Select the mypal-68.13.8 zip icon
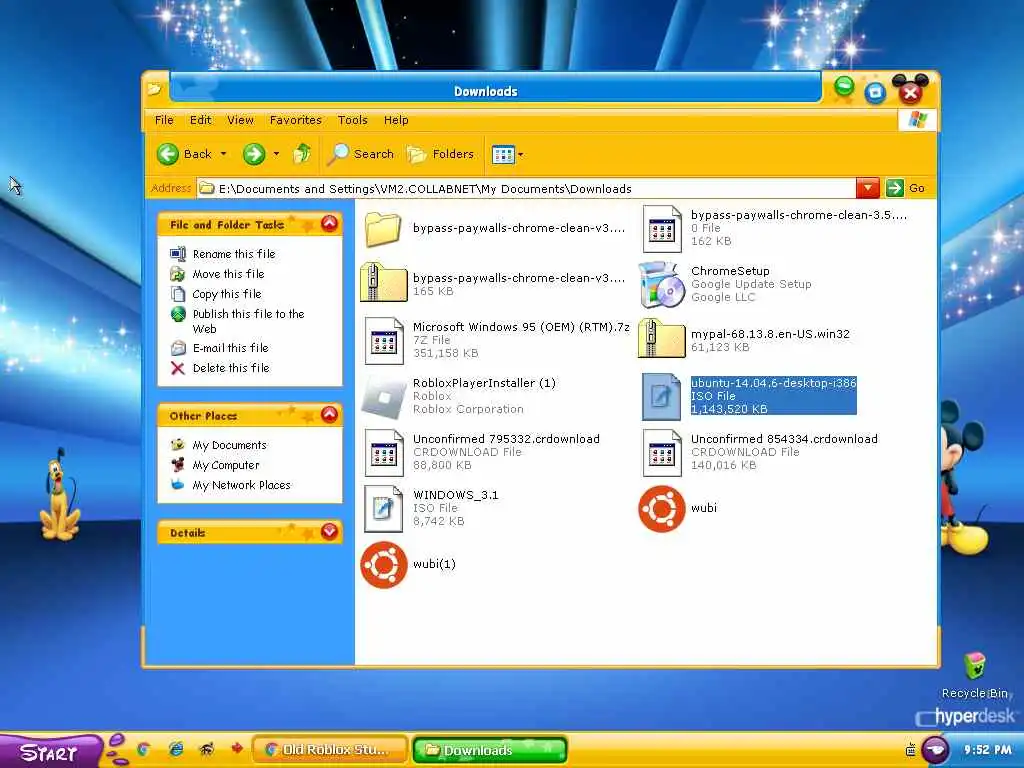1024x768 pixels. tap(662, 338)
